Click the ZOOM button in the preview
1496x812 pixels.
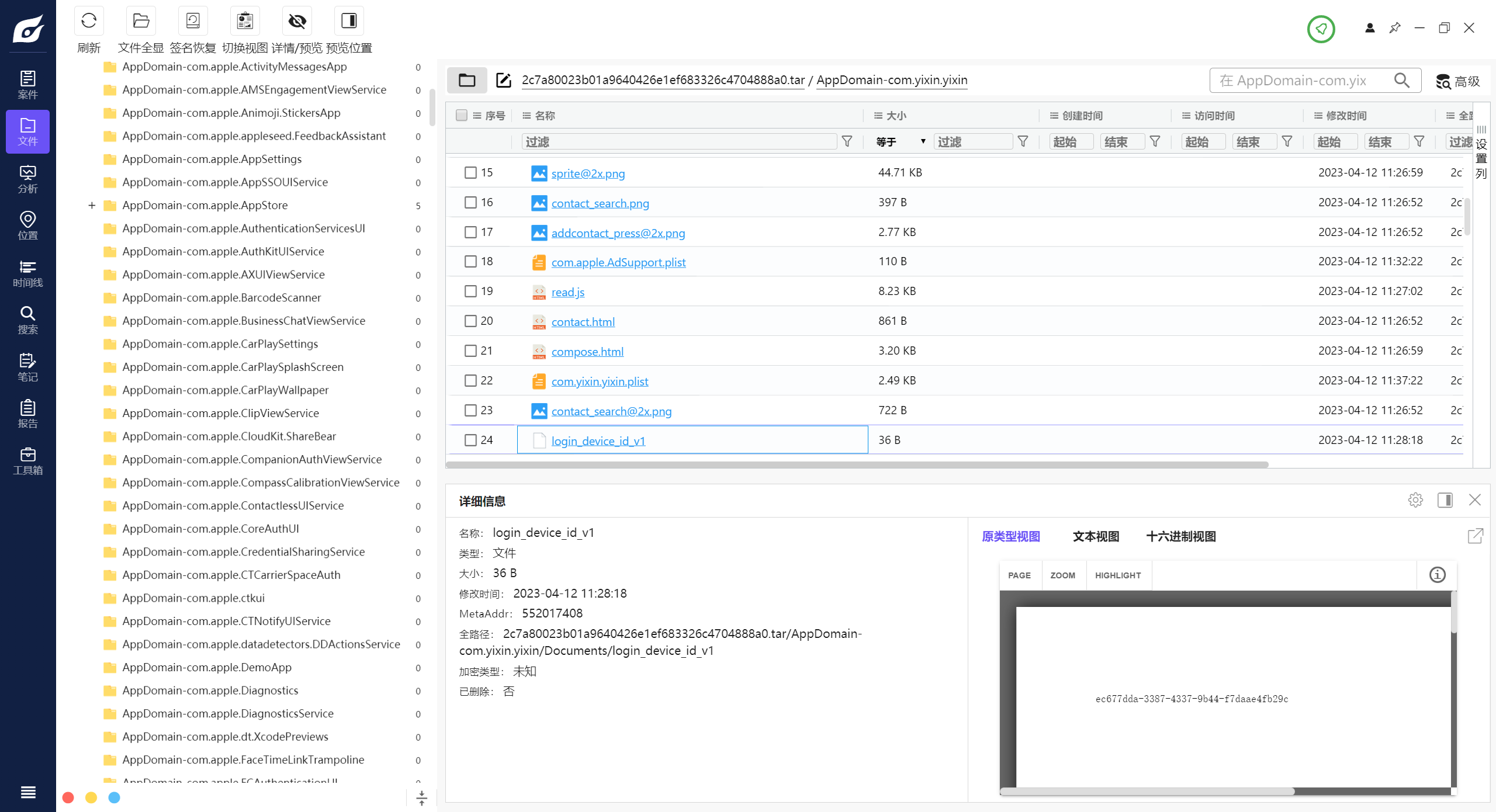coord(1062,575)
